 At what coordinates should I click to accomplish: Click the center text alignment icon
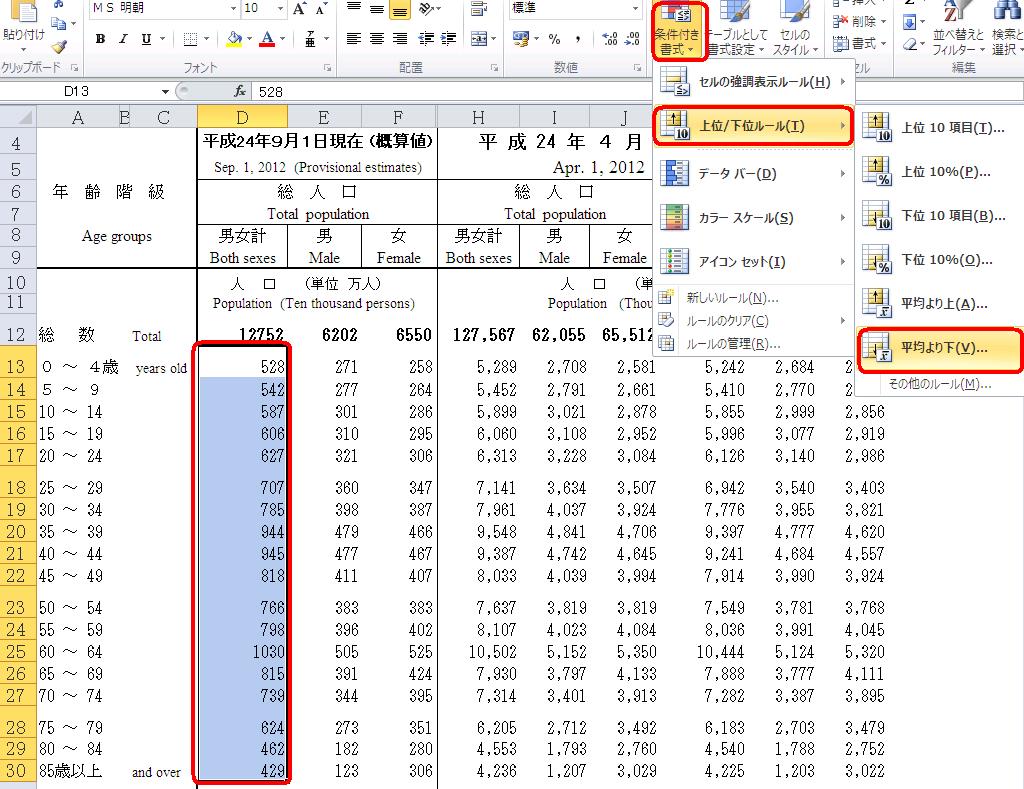[x=376, y=39]
